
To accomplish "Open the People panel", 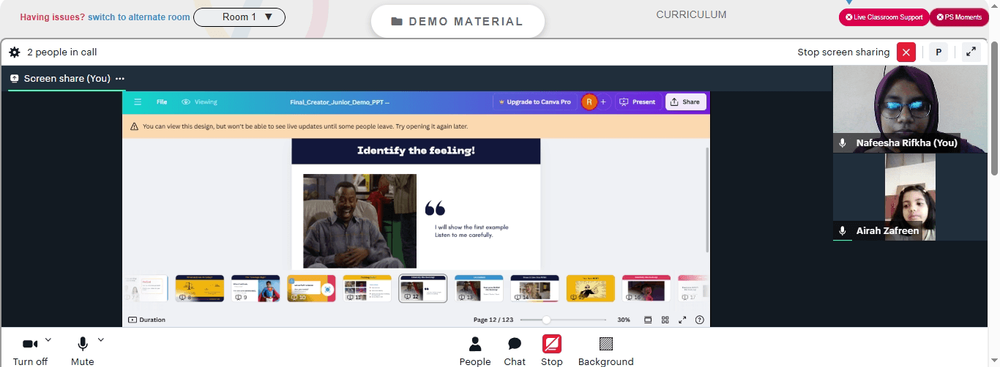I will click(475, 351).
